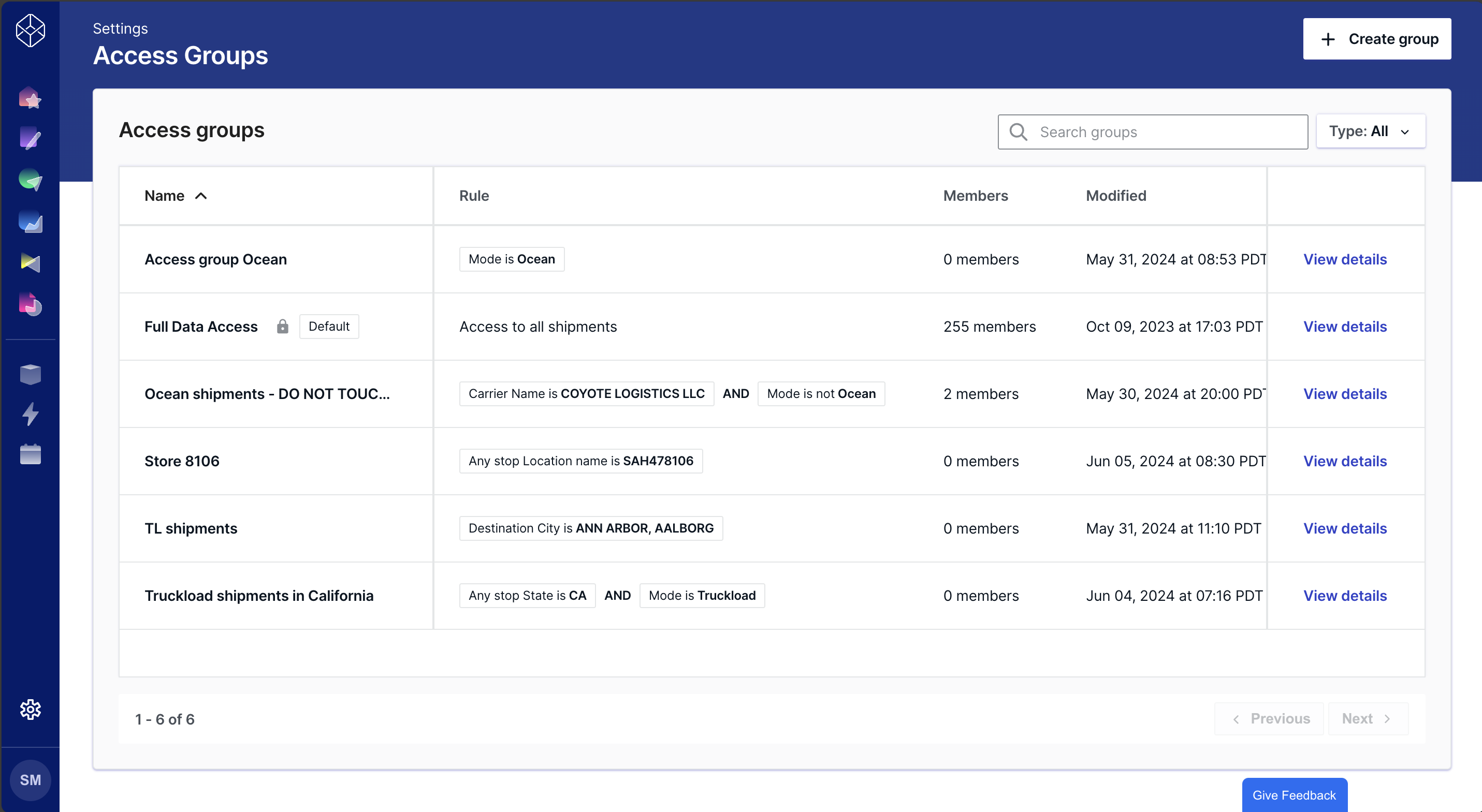The image size is (1482, 812).
Task: View details for Truckload shipments in California
Action: 1344,596
